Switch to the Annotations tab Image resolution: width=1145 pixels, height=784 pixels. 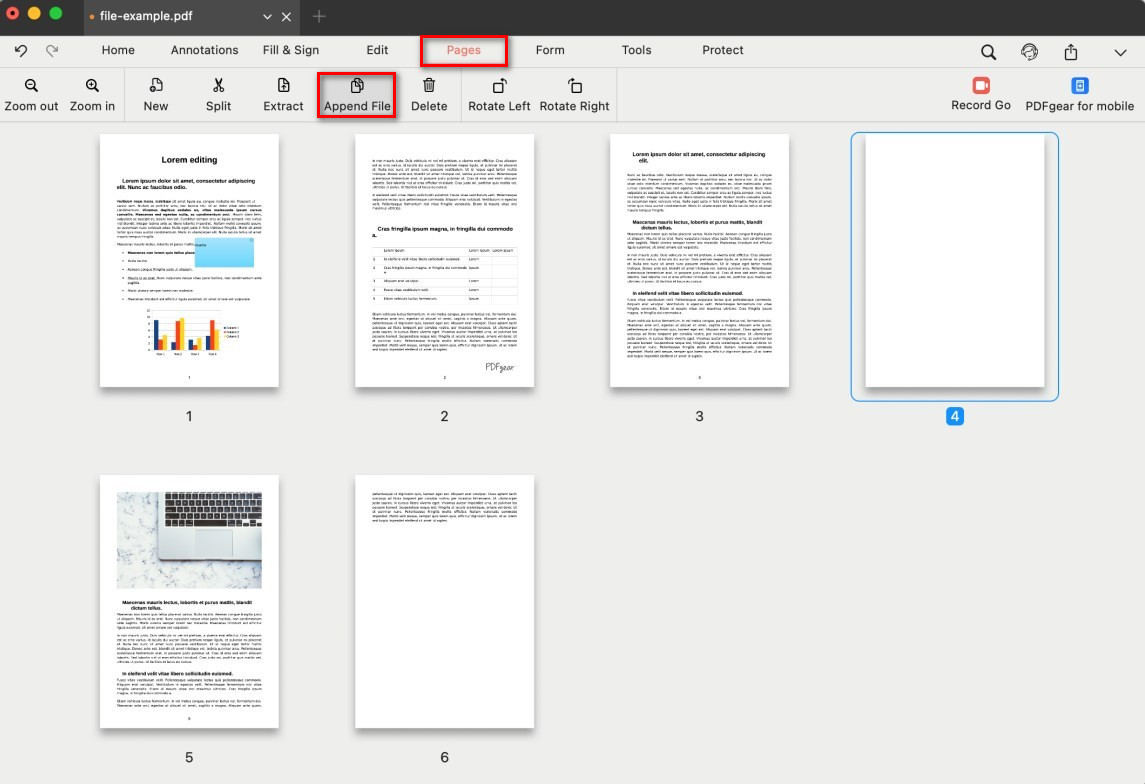(x=204, y=50)
